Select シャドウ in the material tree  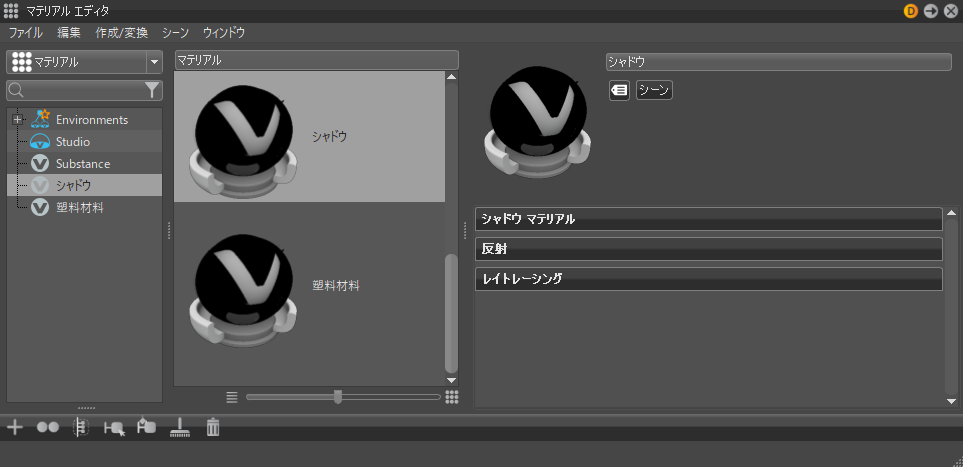[73, 186]
